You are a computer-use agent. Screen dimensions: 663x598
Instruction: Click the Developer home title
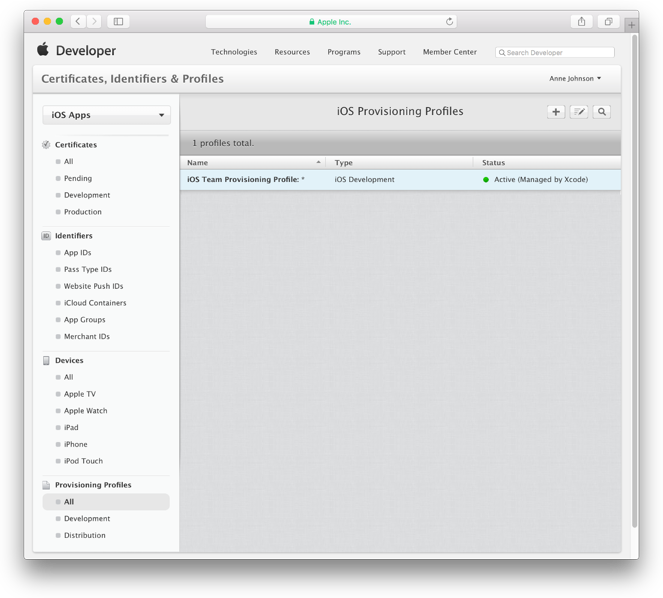click(x=86, y=51)
